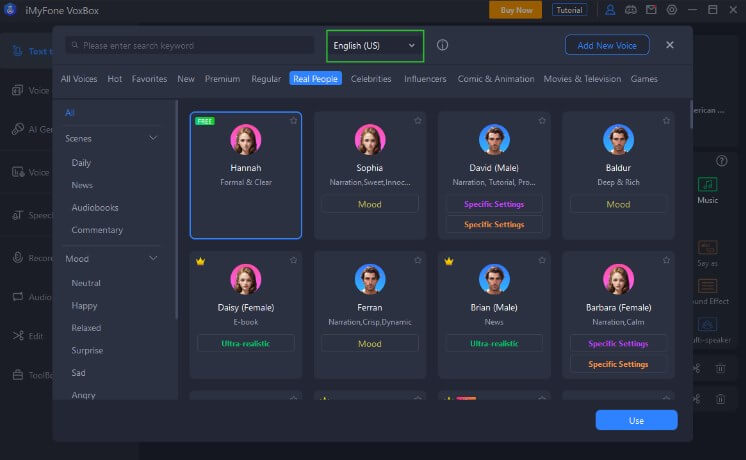Select the News scene filter

[x=82, y=185]
